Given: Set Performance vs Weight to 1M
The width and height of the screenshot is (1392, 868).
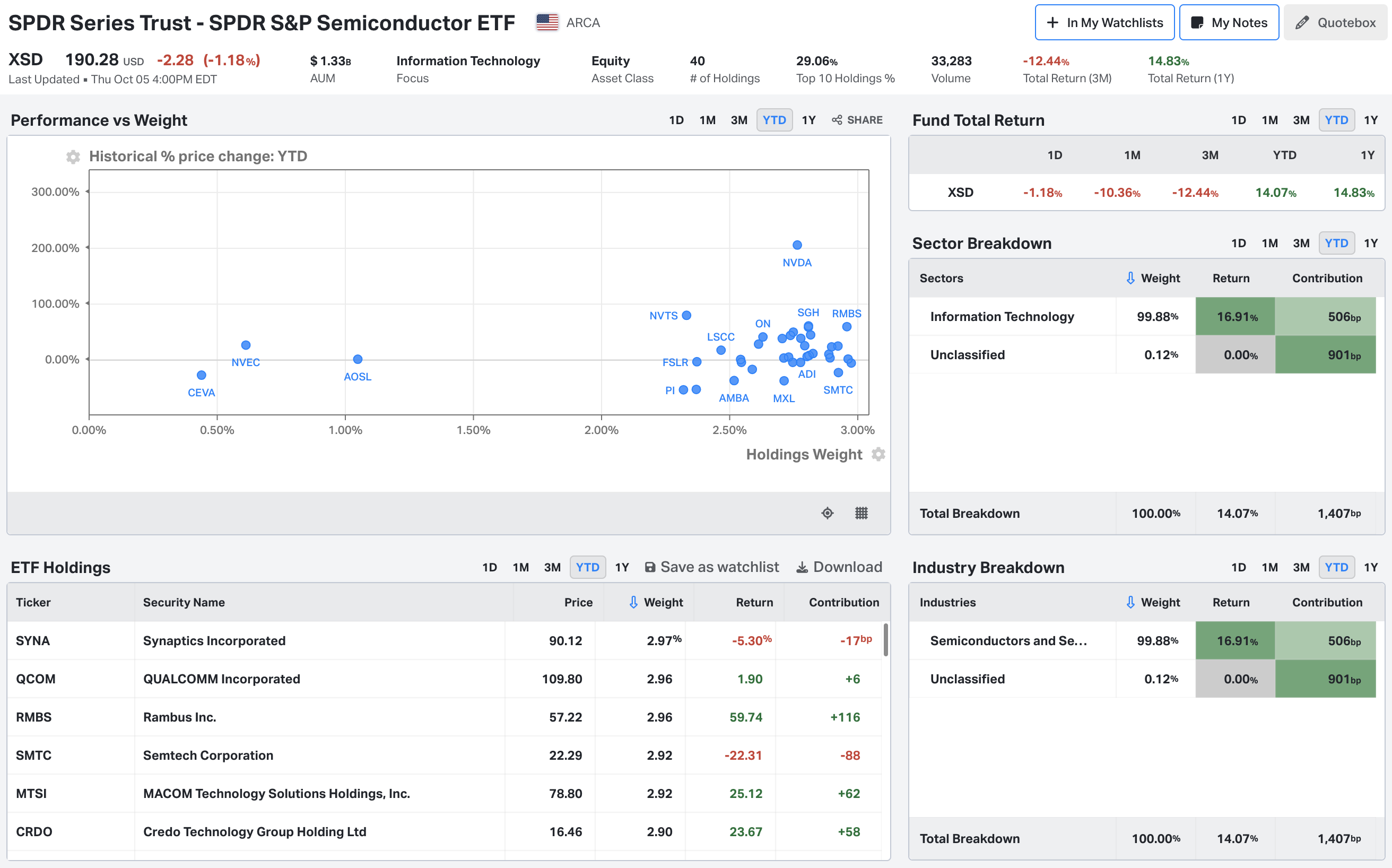Looking at the screenshot, I should click(x=707, y=120).
